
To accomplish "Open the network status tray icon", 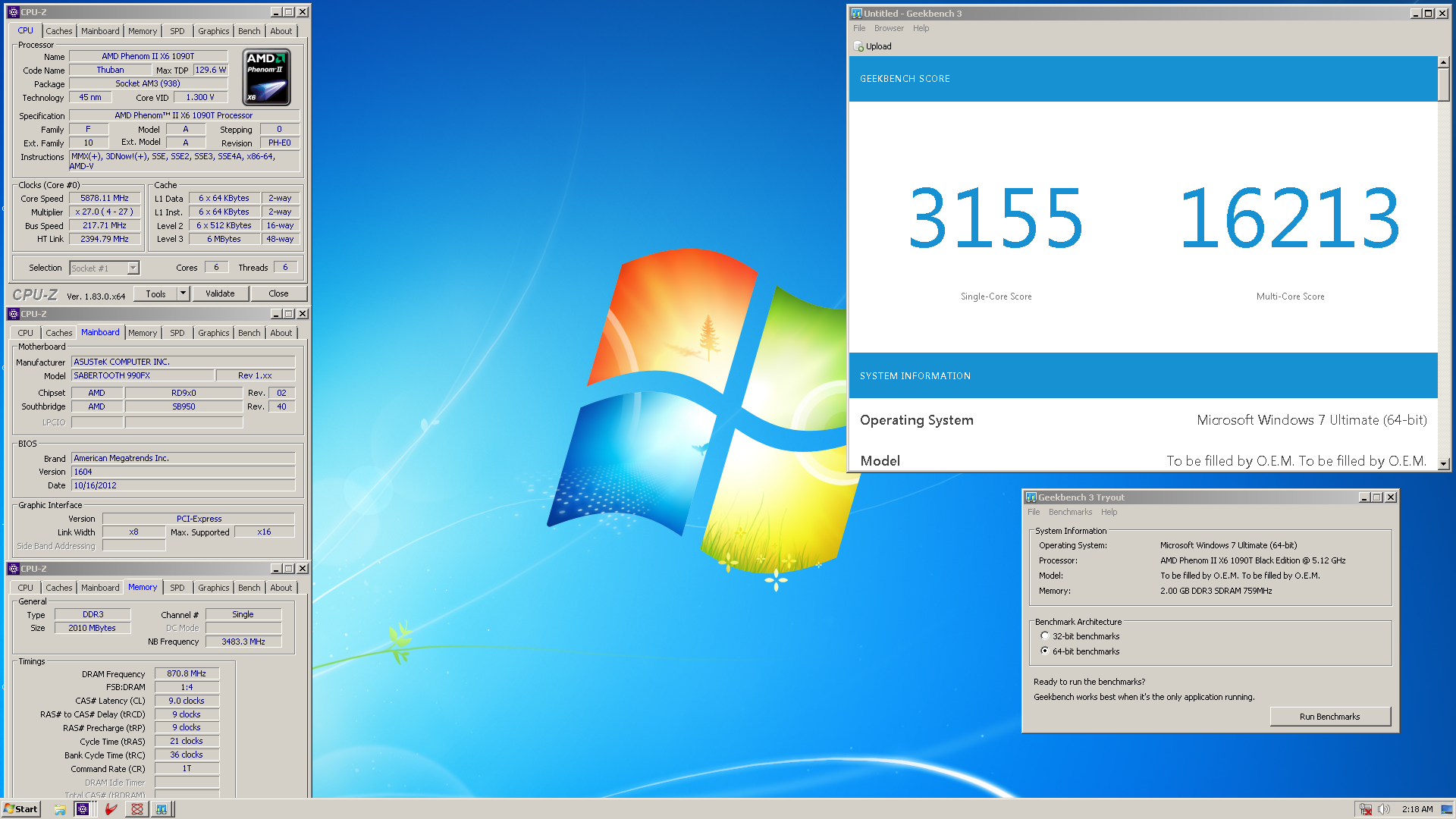I will (1366, 809).
